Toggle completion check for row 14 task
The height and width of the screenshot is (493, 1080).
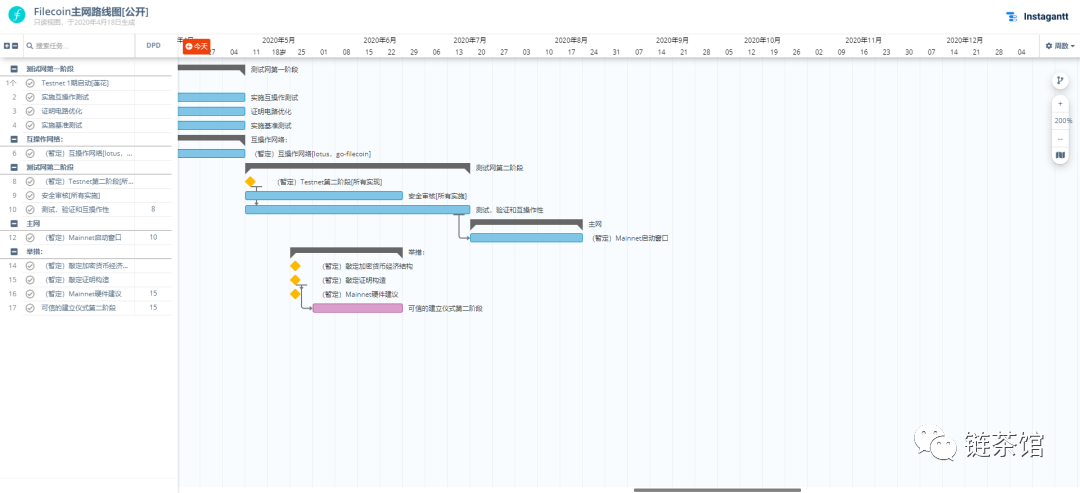coord(30,266)
